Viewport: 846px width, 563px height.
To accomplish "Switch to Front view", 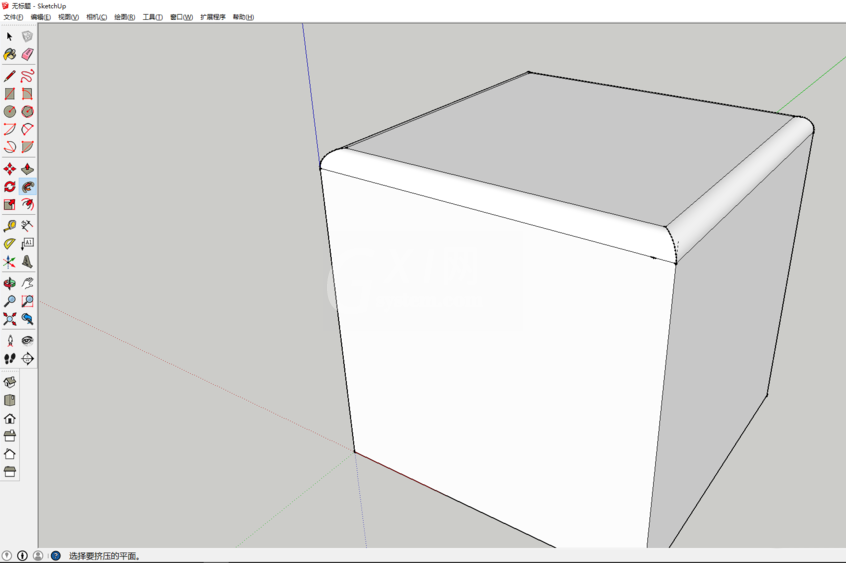I will point(10,418).
